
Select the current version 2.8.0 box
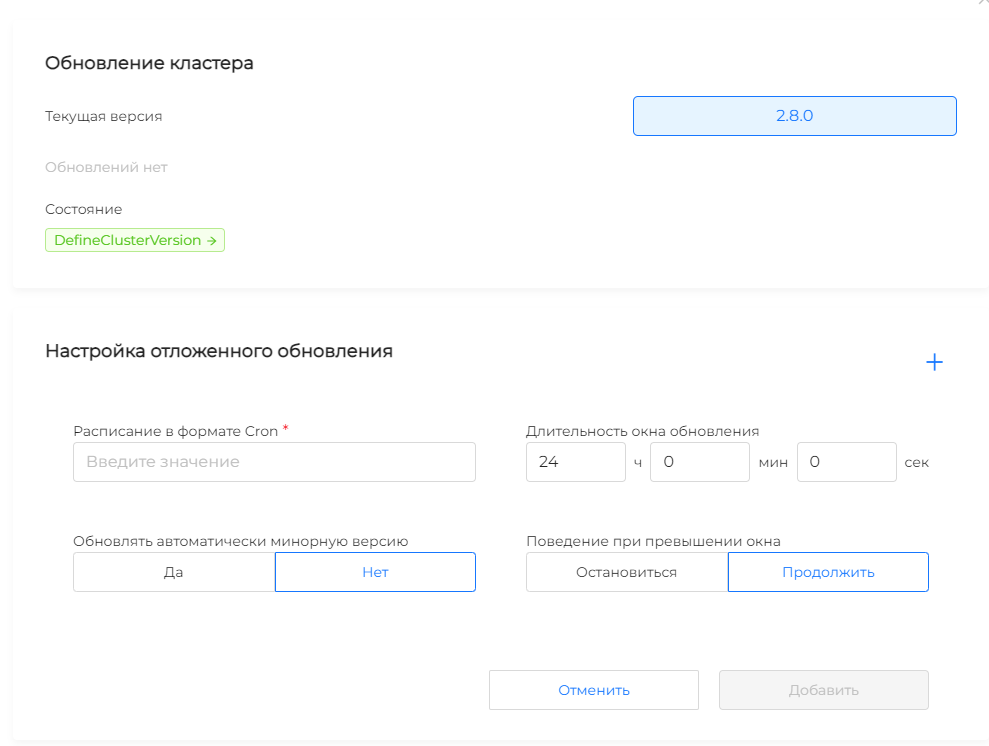(x=794, y=116)
